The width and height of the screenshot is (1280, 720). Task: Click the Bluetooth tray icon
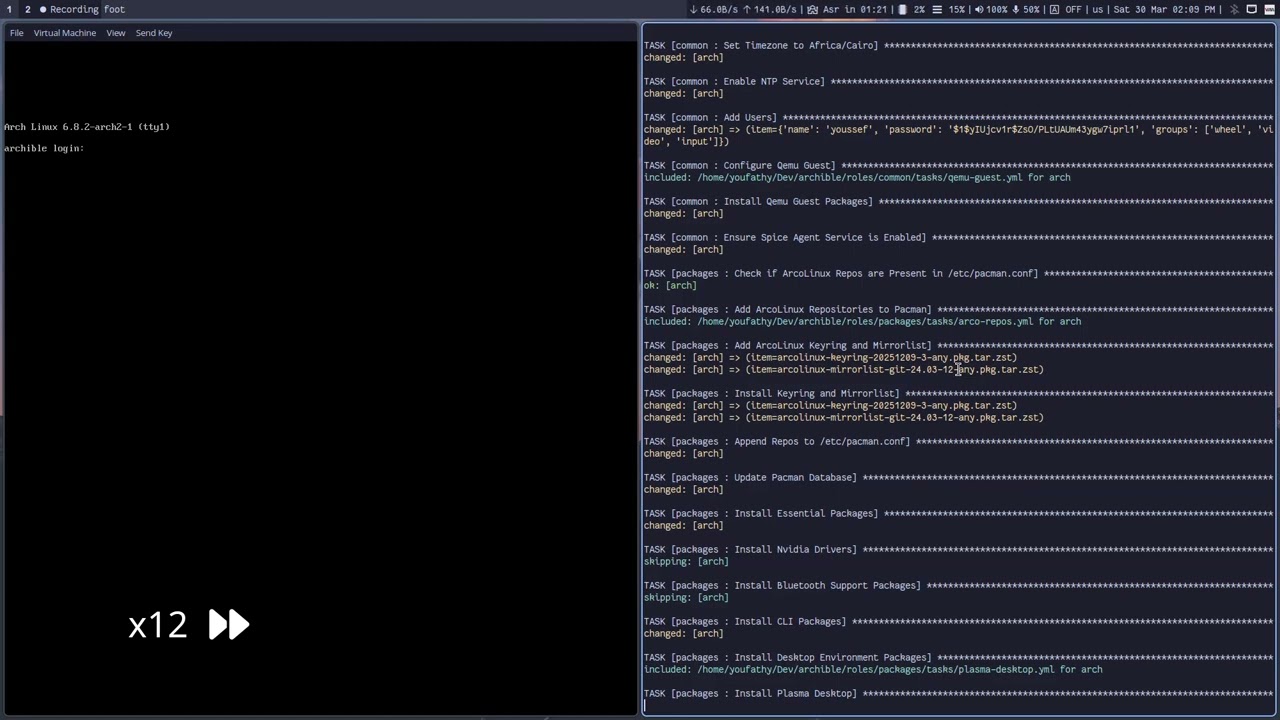click(1235, 9)
